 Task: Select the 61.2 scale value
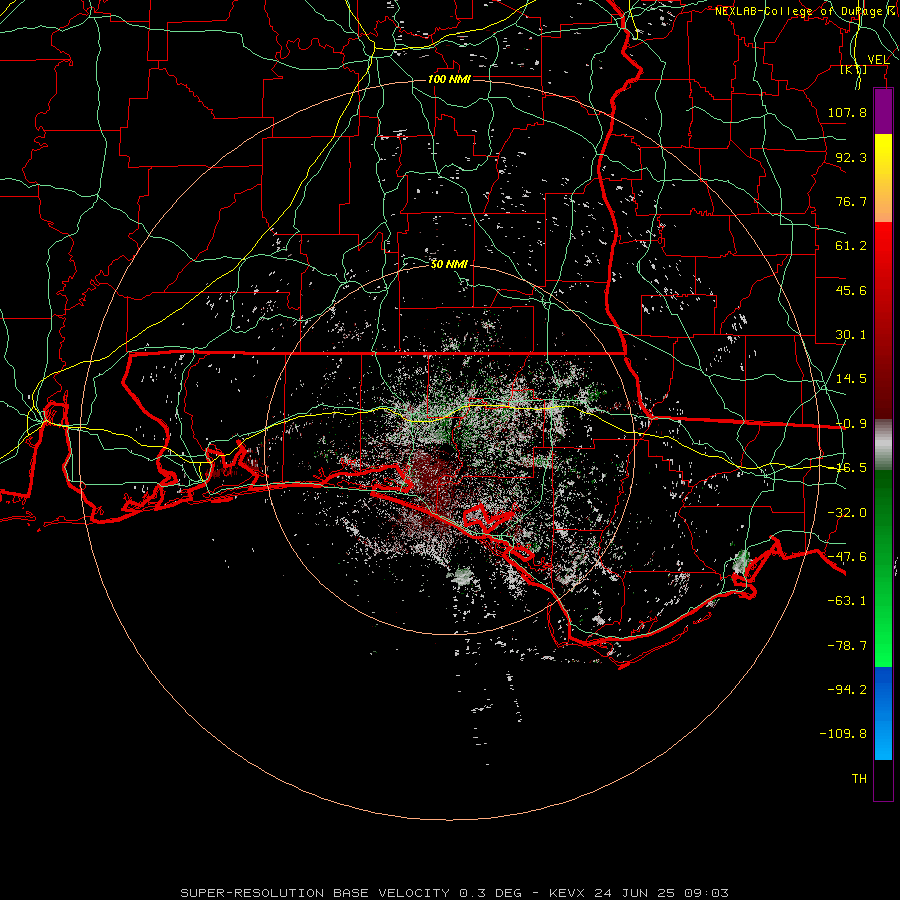click(x=851, y=246)
